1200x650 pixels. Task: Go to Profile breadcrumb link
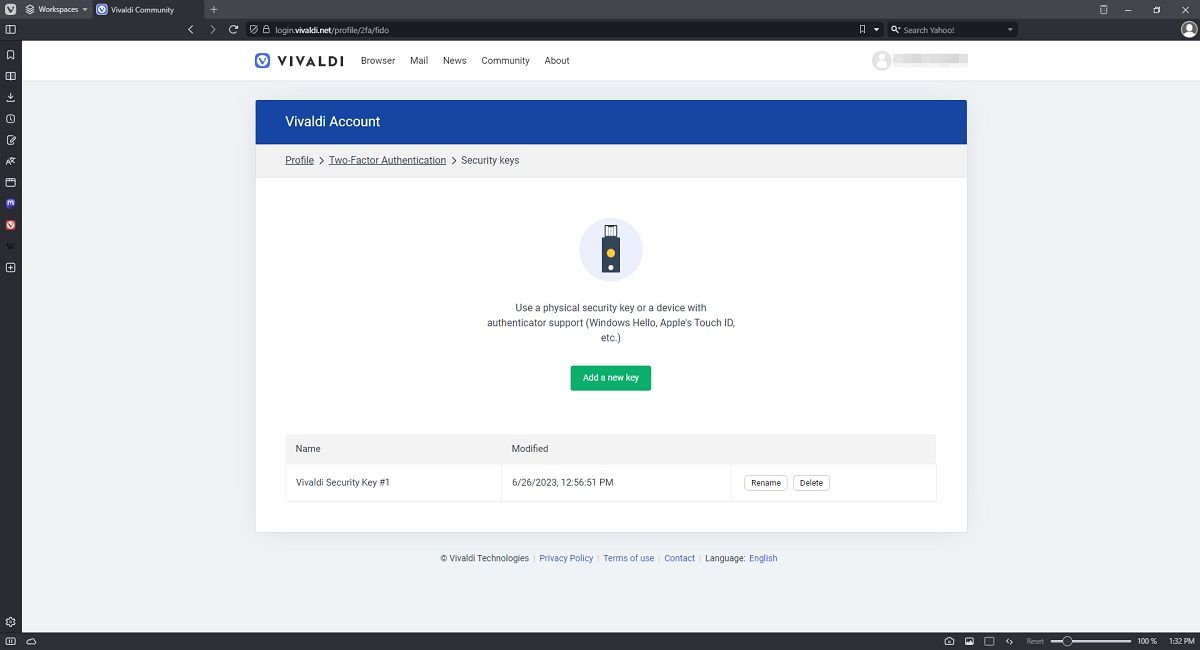pyautogui.click(x=300, y=160)
